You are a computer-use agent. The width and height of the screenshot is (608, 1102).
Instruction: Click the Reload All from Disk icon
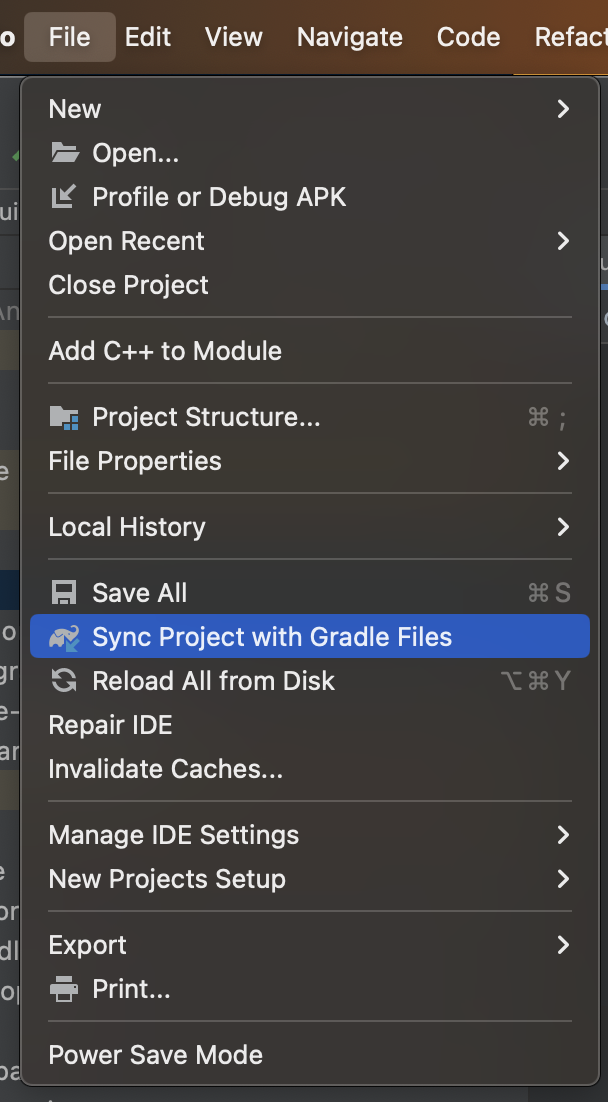[x=64, y=681]
